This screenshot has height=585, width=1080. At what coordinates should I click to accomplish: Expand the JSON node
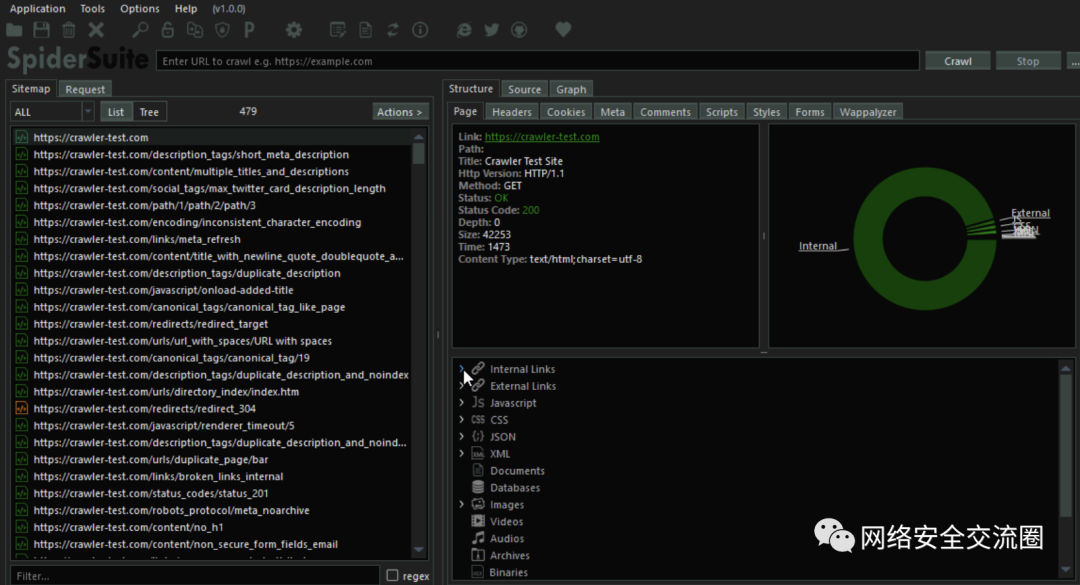point(461,436)
